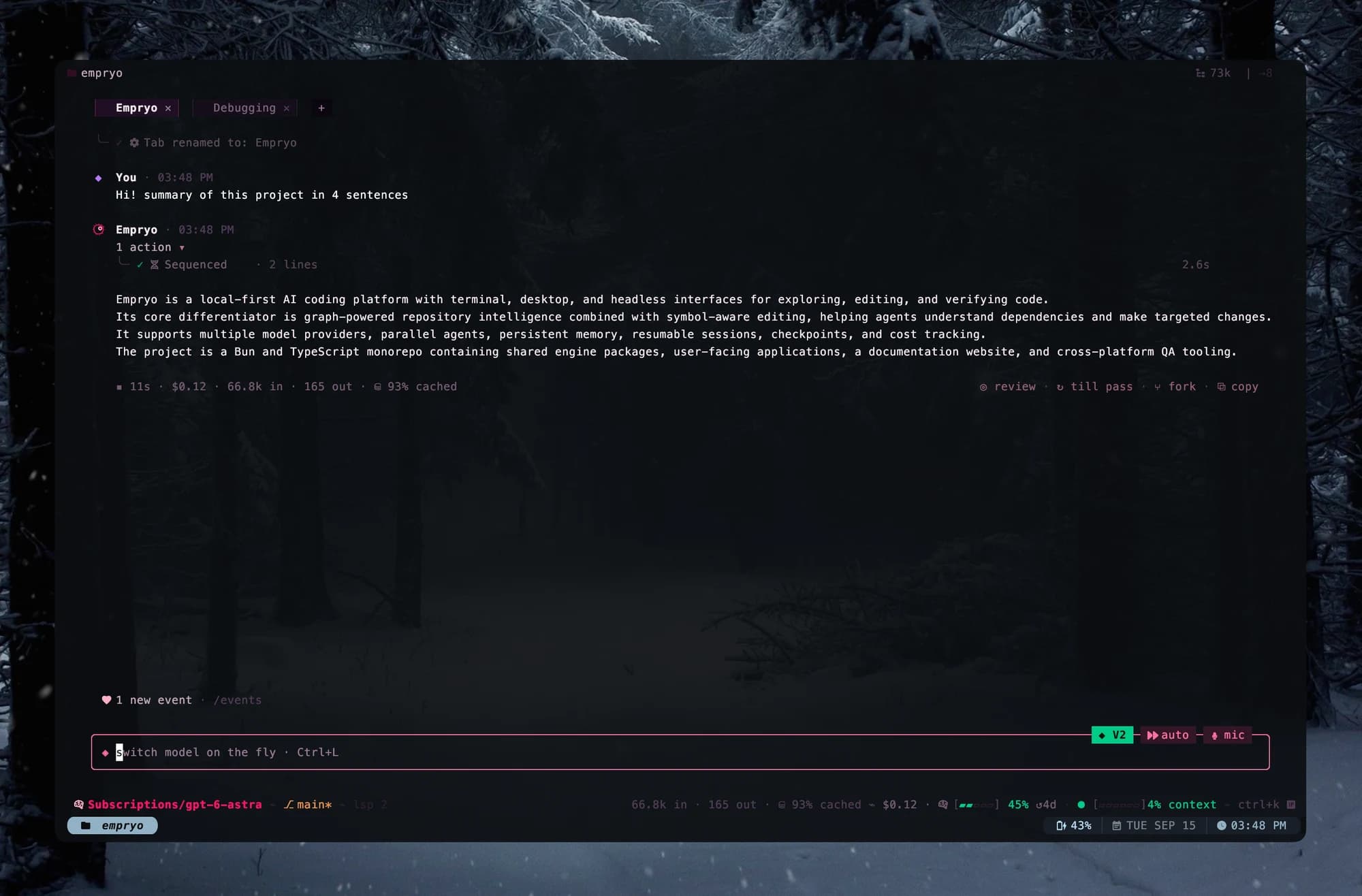Image resolution: width=1362 pixels, height=896 pixels.
Task: Click the 93% cached footer stat
Action: click(x=415, y=387)
